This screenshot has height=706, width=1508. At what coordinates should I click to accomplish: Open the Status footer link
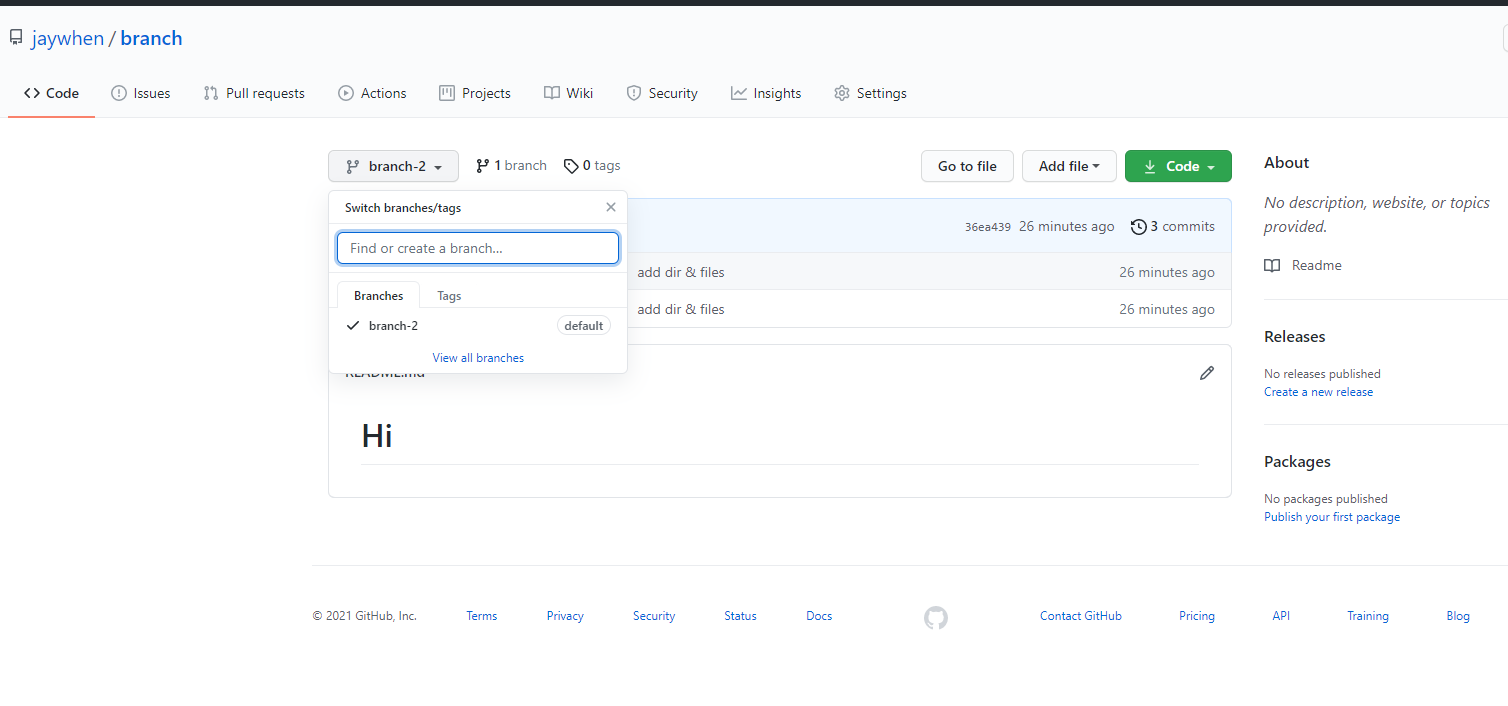pos(740,616)
